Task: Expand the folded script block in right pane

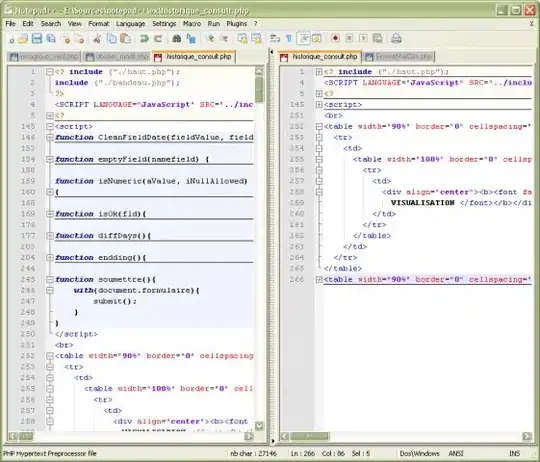Action: pyautogui.click(x=319, y=105)
